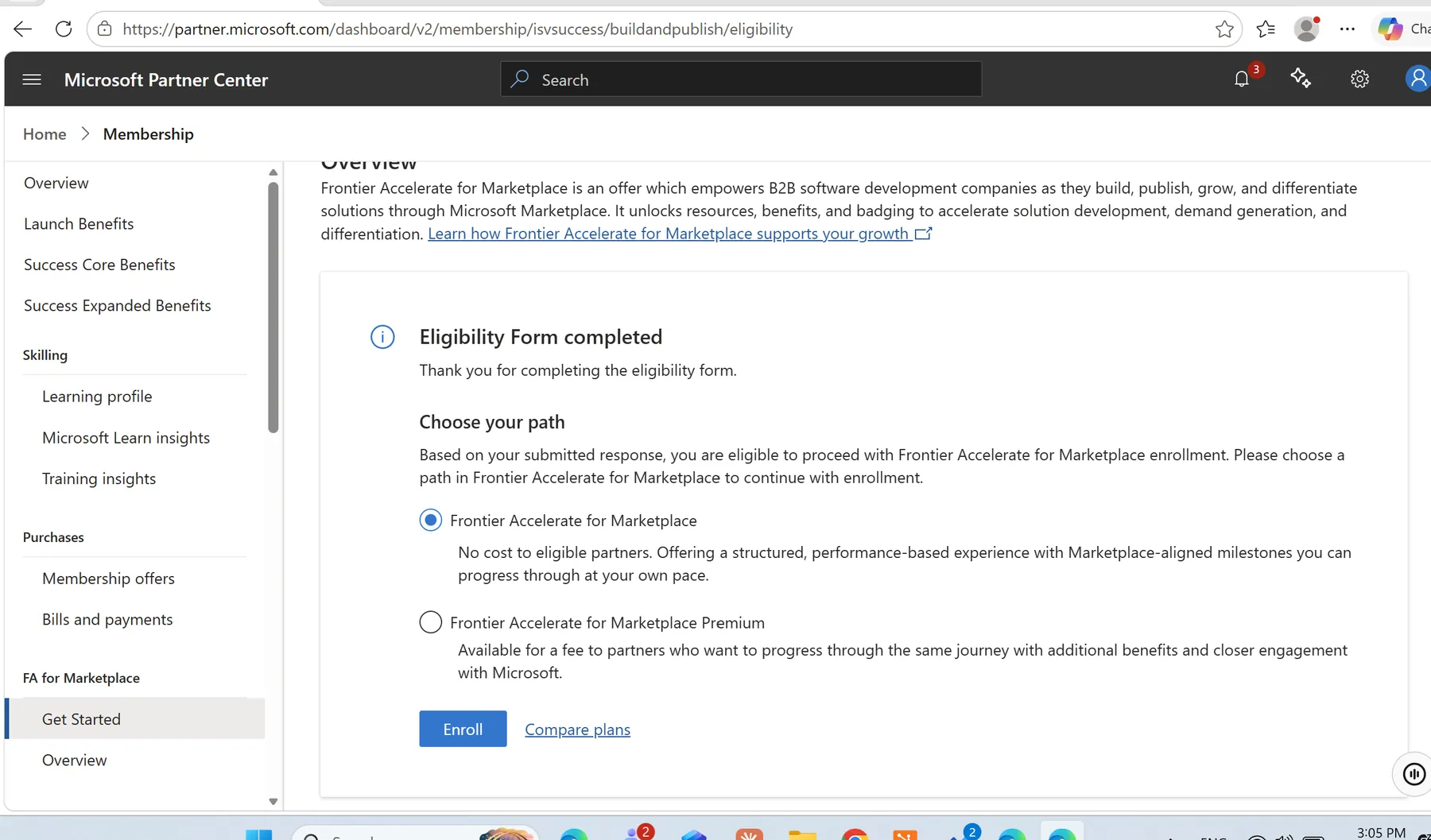Click inside the Partner Center Search box
Viewport: 1431px width, 840px height.
click(x=741, y=79)
